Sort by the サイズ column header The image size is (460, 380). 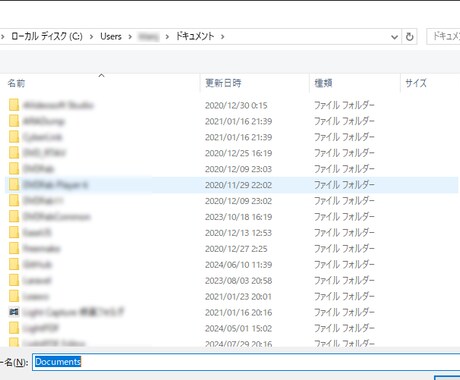pyautogui.click(x=416, y=83)
